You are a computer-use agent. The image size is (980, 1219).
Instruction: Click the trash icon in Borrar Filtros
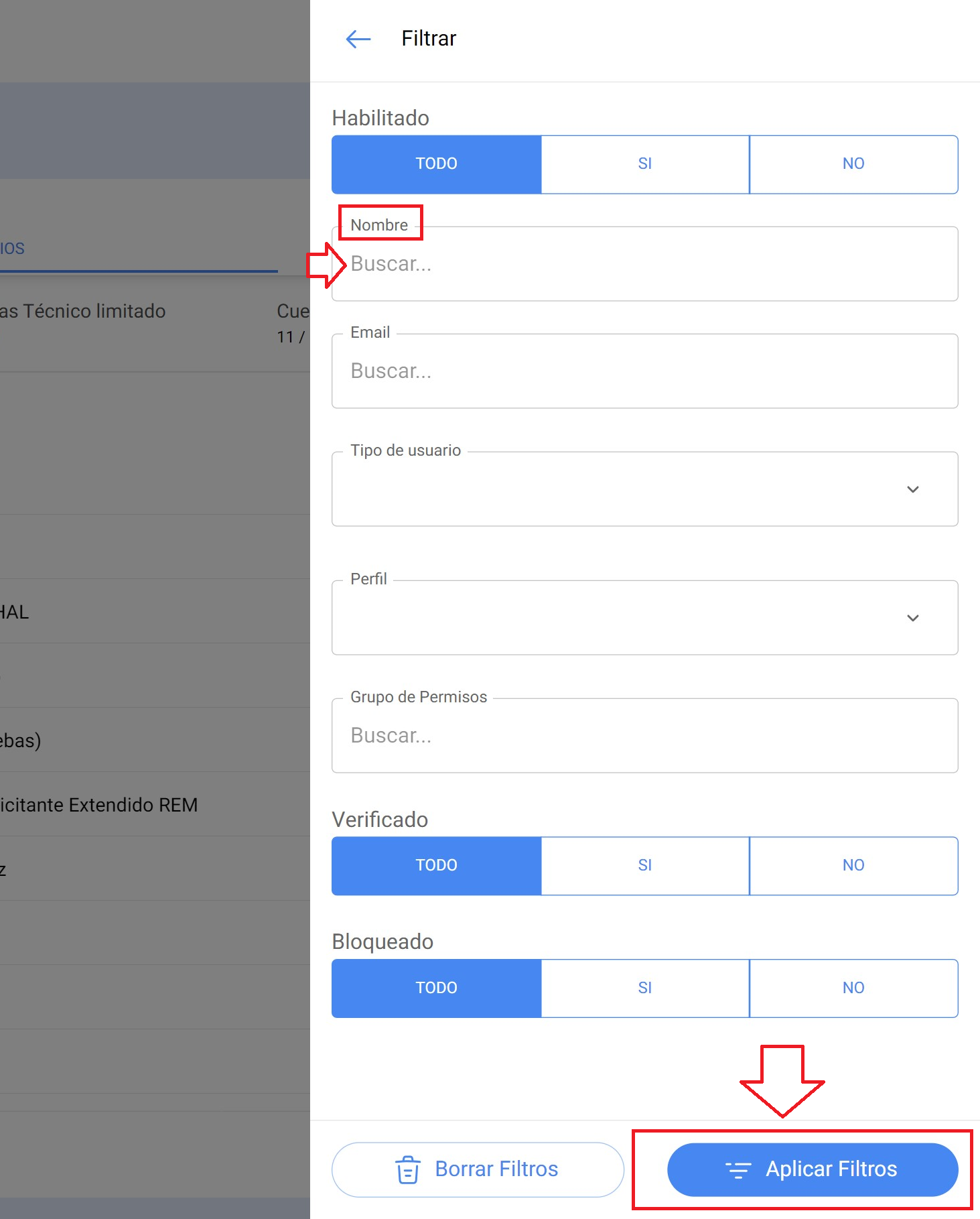click(407, 1170)
